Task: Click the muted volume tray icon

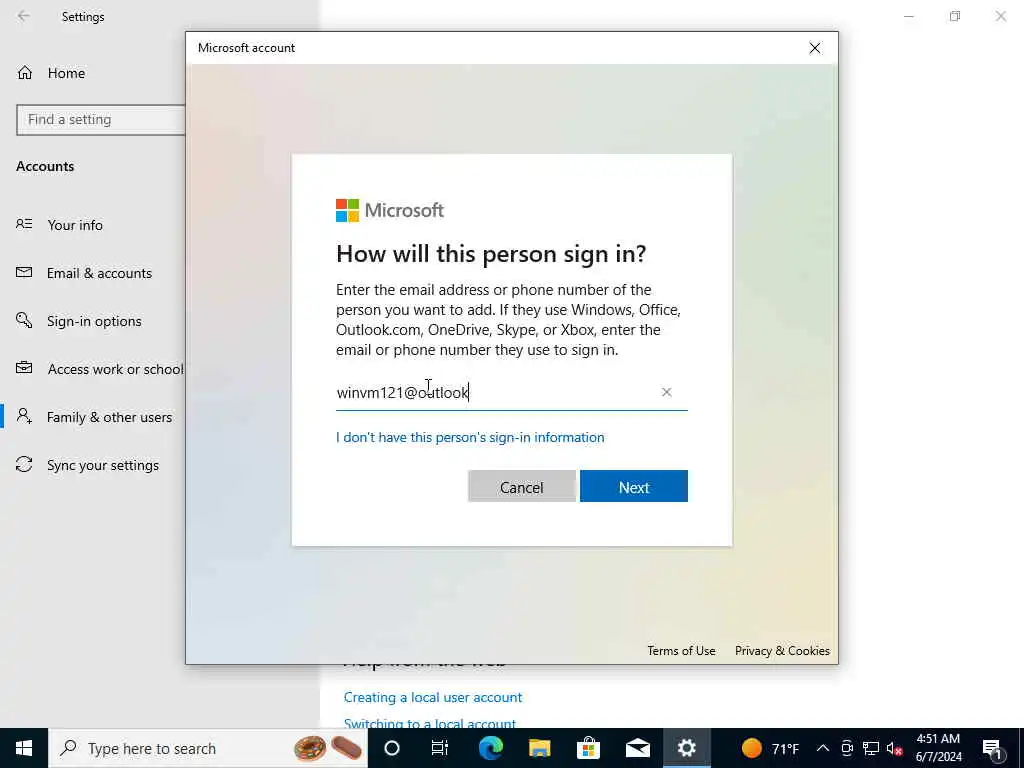Action: click(894, 748)
